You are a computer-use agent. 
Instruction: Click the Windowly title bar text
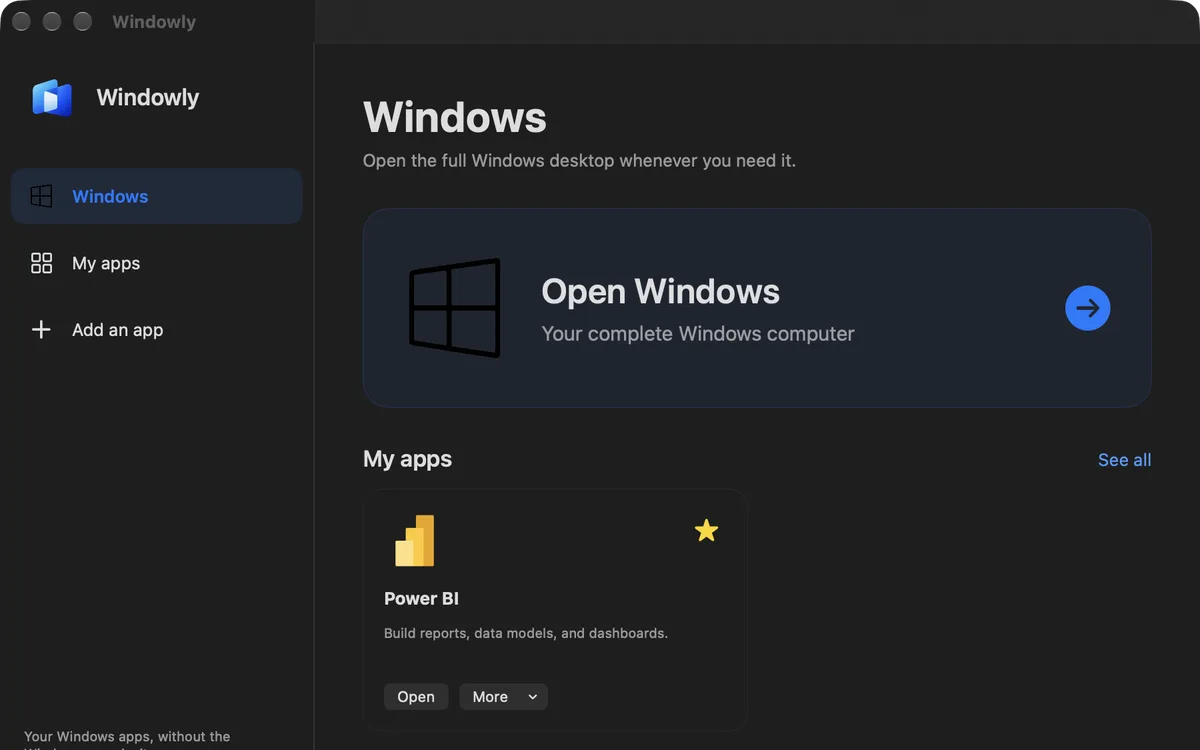154,22
